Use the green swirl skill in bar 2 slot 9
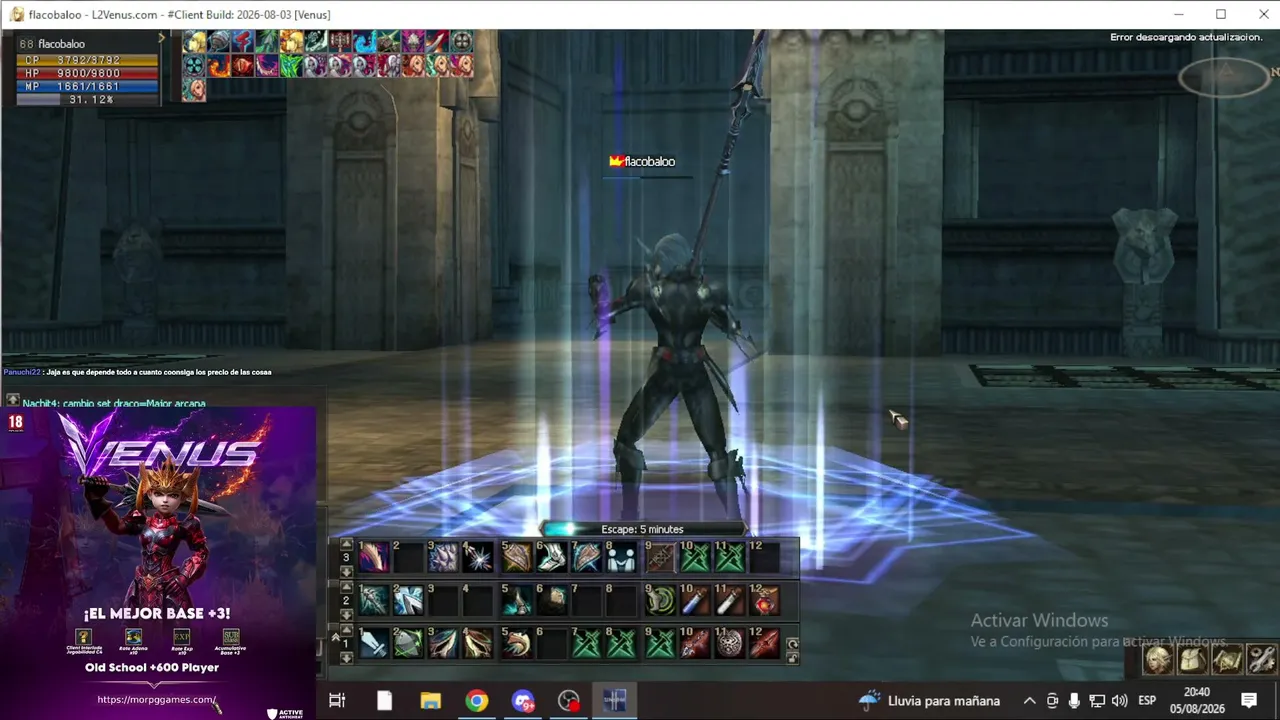This screenshot has height=720, width=1280. [x=660, y=600]
